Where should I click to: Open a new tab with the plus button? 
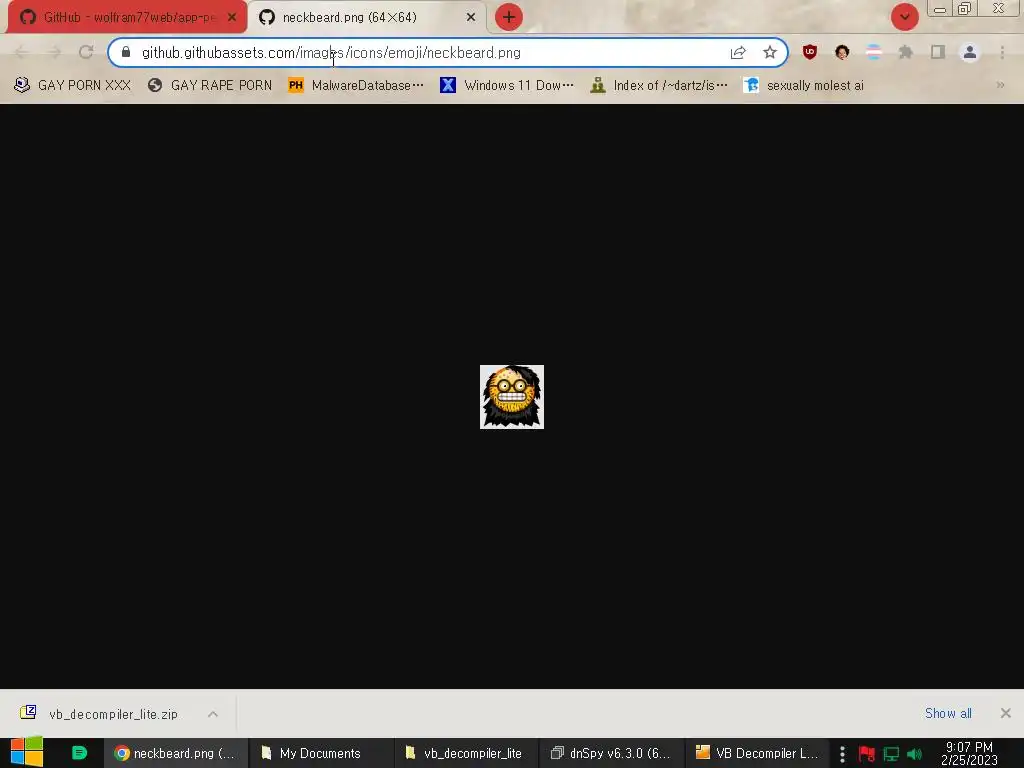point(509,17)
